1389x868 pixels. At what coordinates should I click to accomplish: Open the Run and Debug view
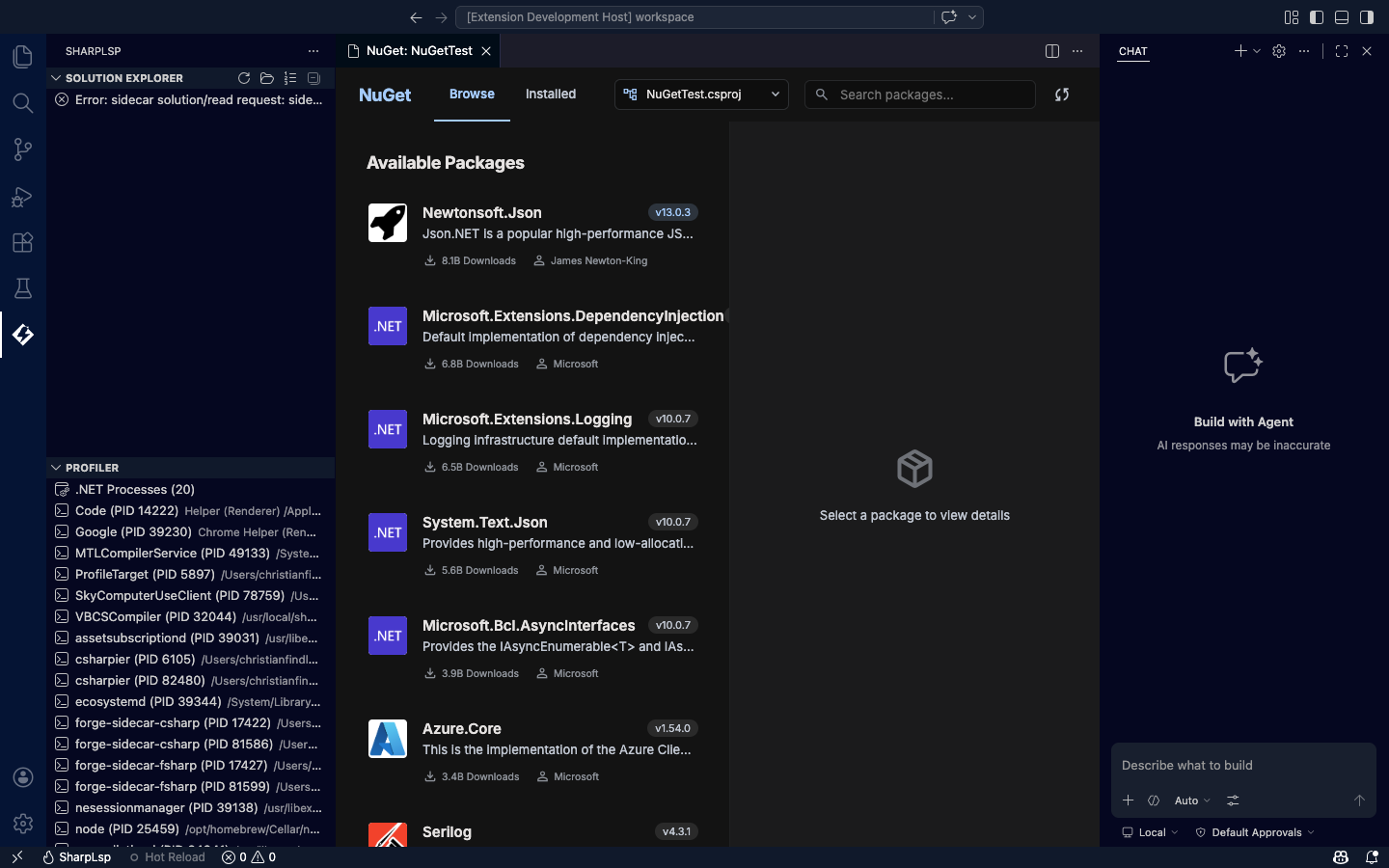[23, 196]
